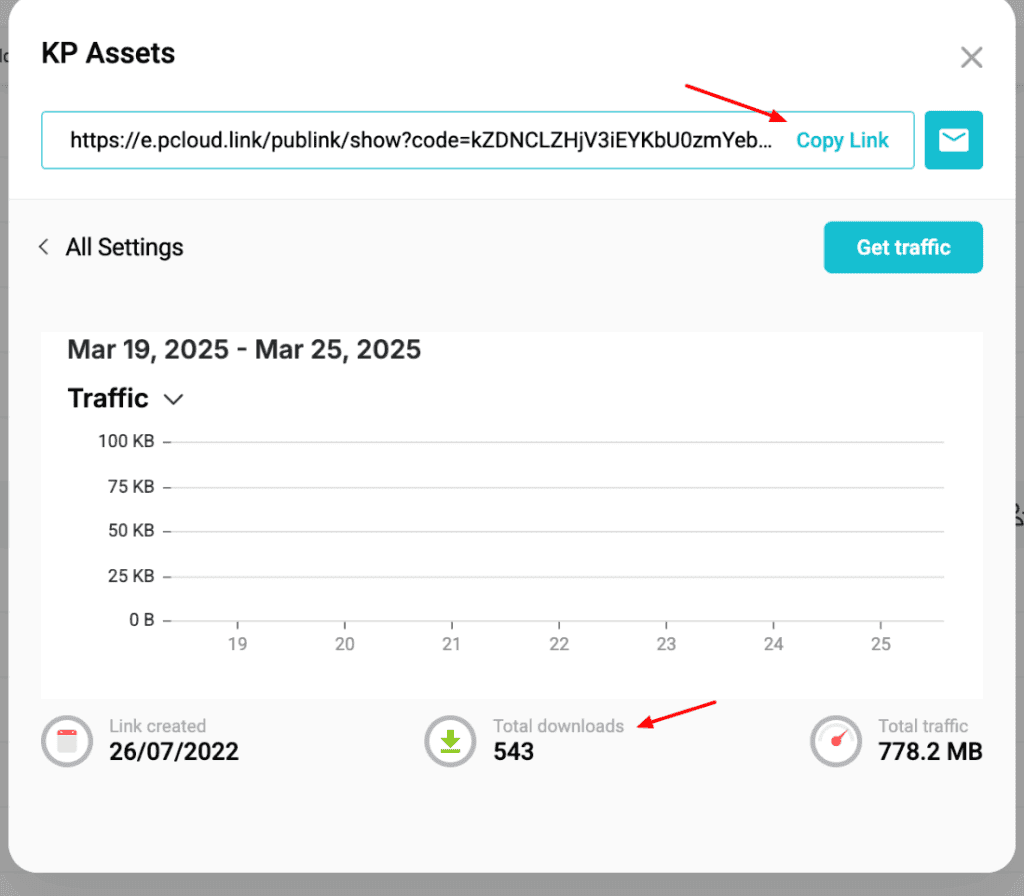Click the speedometer icon beside Total traffic
This screenshot has height=896, width=1024.
pos(836,741)
